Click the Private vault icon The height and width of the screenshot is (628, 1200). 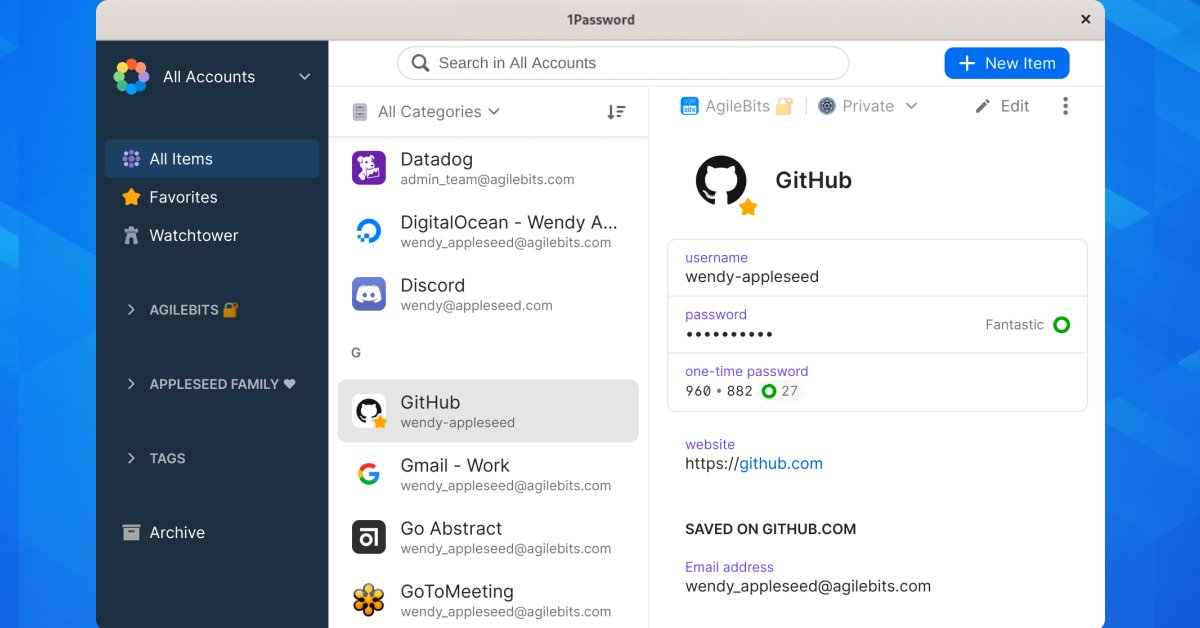(x=827, y=106)
